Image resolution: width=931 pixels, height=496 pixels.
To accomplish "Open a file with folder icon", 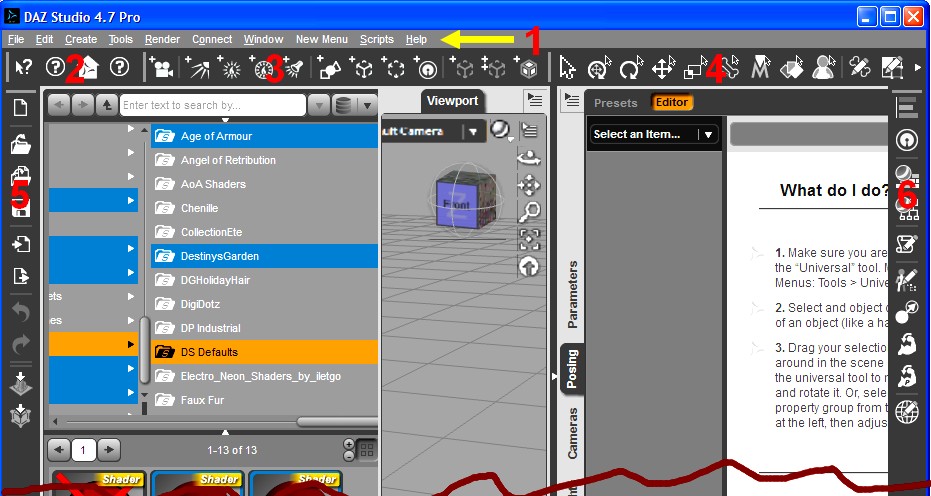I will 21,144.
